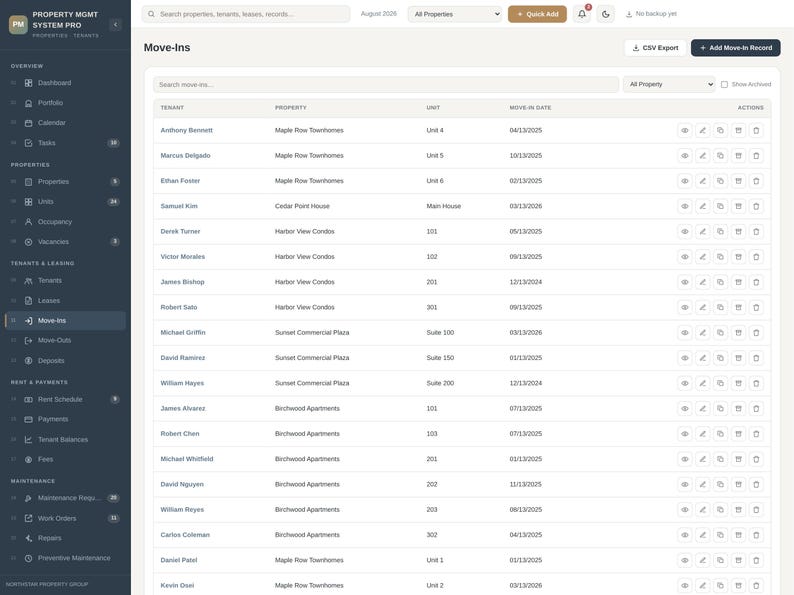Viewport: 794px width, 595px height.
Task: Open Kevin Osei tenant link
Action: pyautogui.click(x=177, y=585)
